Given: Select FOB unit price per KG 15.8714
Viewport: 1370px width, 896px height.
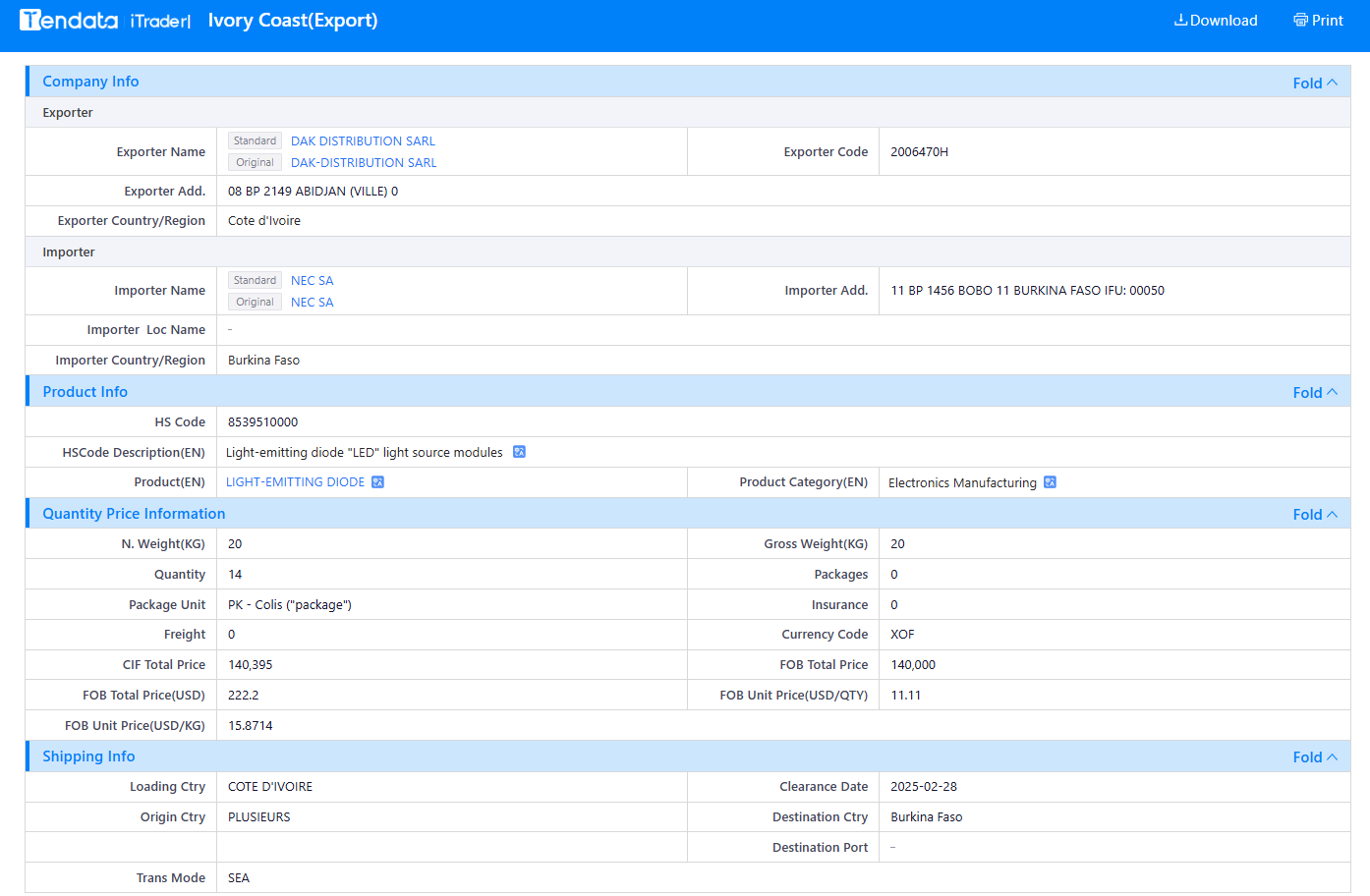Looking at the screenshot, I should tap(251, 726).
